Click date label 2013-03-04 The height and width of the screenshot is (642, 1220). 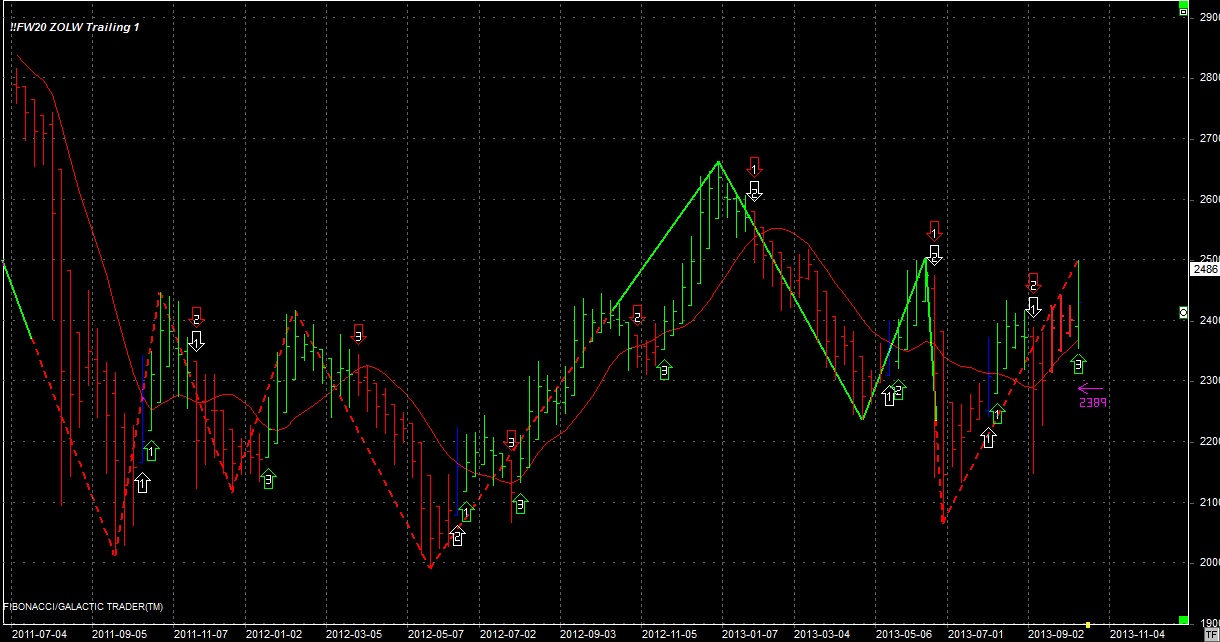pyautogui.click(x=822, y=634)
